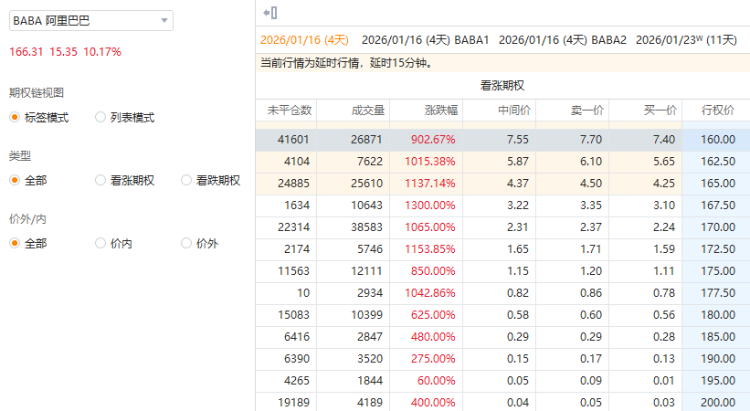Select 看涨期权 type radio option
The height and width of the screenshot is (411, 750).
(100, 180)
